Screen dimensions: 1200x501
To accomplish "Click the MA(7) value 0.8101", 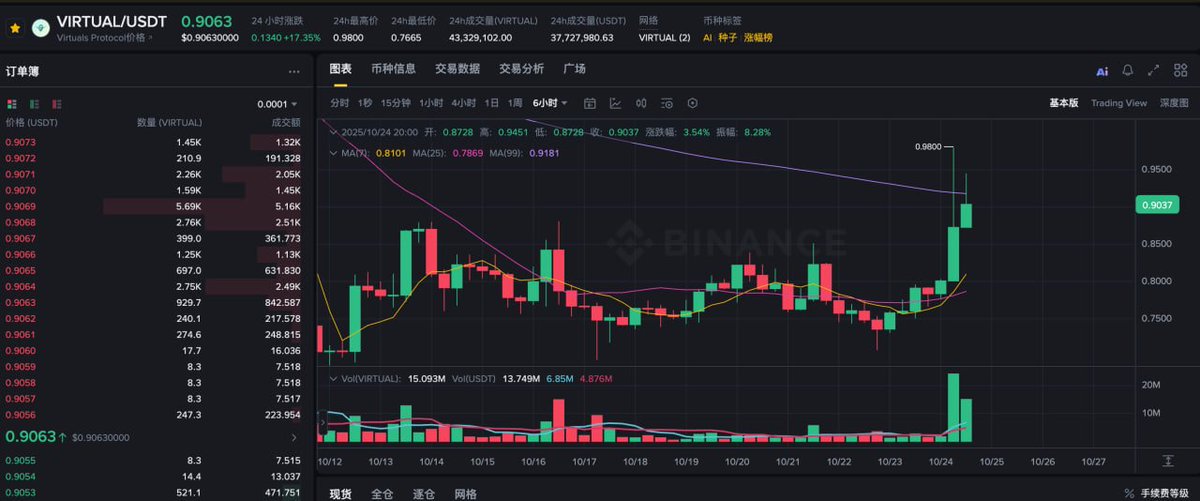I will 391,153.
